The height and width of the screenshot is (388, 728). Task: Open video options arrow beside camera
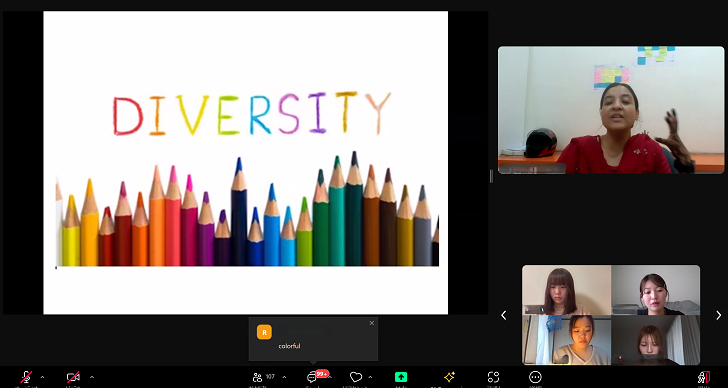(91, 377)
